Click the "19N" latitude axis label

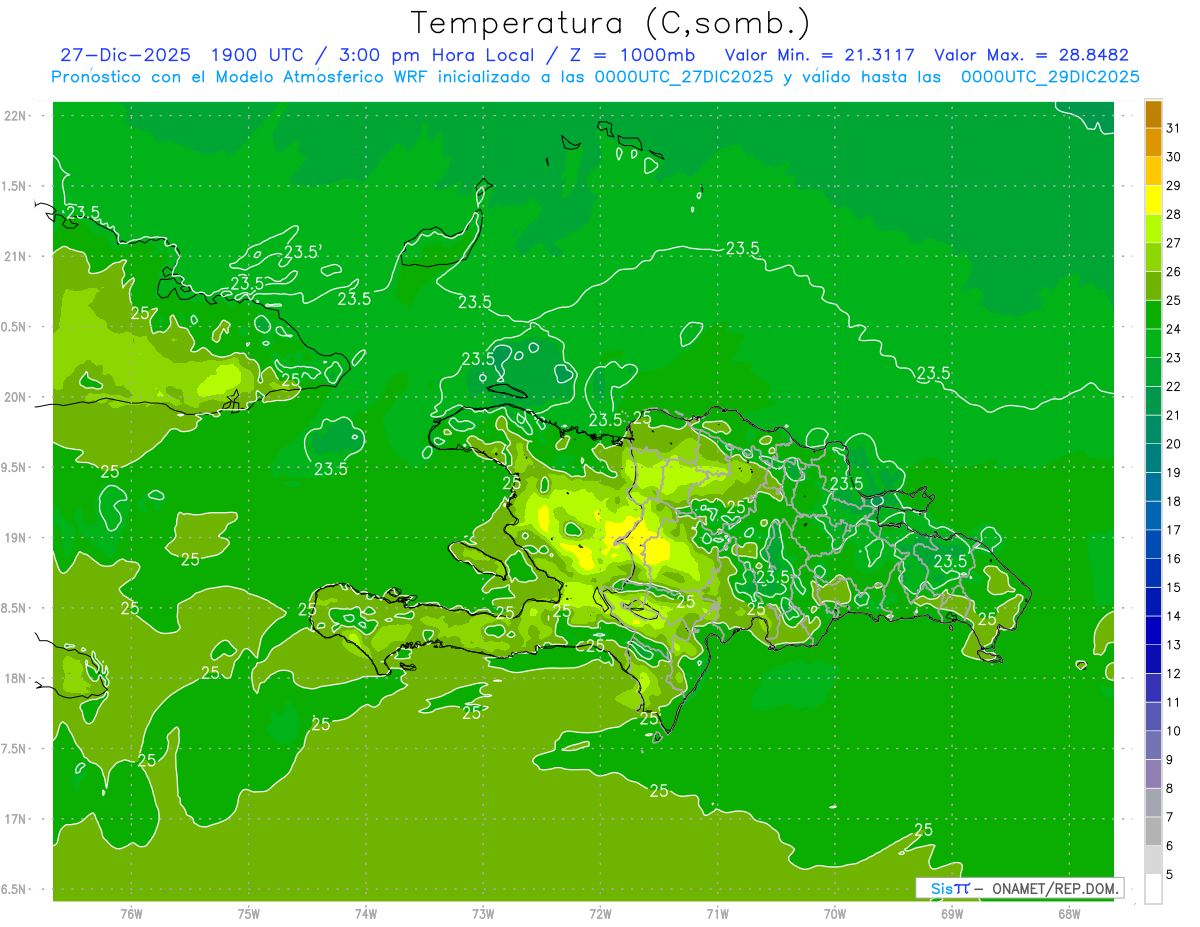coord(15,538)
